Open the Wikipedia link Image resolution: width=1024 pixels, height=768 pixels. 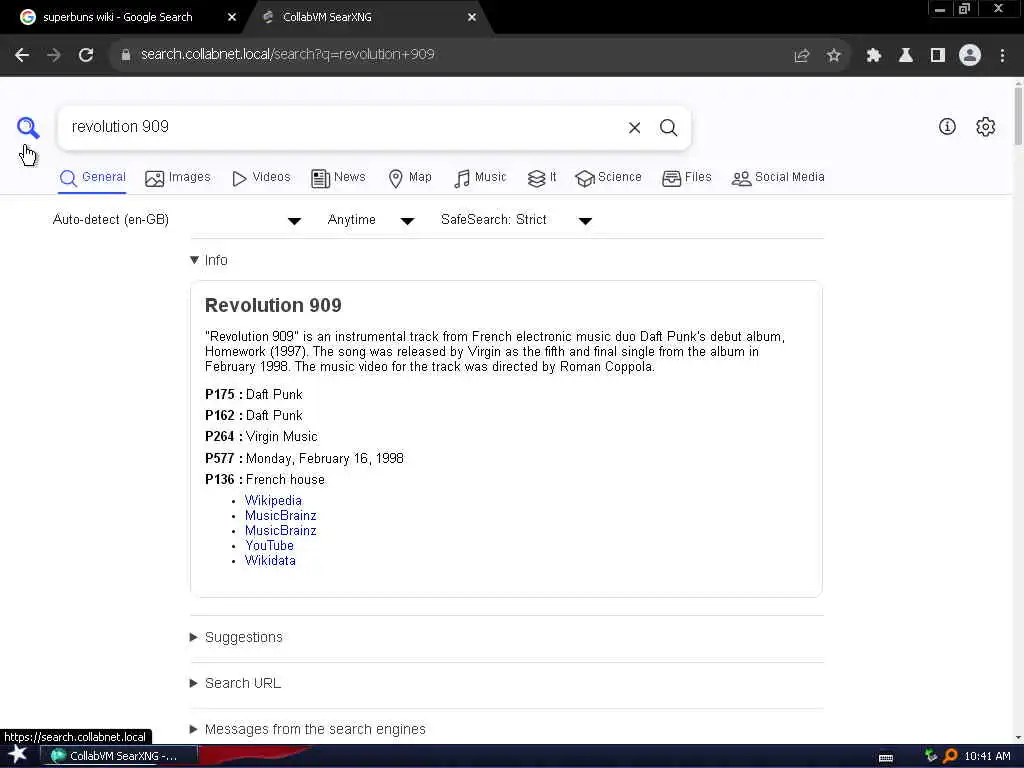click(x=273, y=500)
